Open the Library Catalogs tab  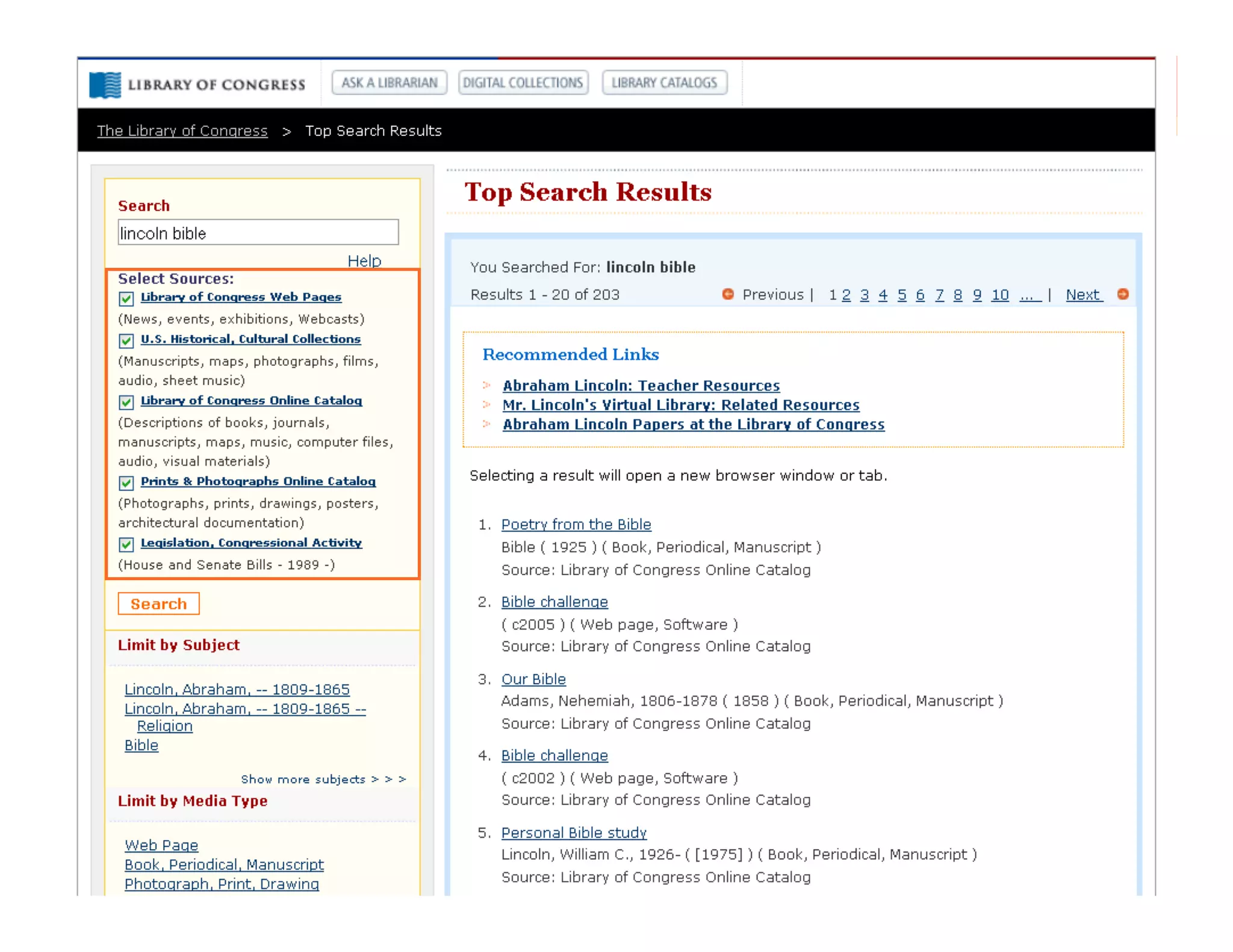tap(664, 83)
